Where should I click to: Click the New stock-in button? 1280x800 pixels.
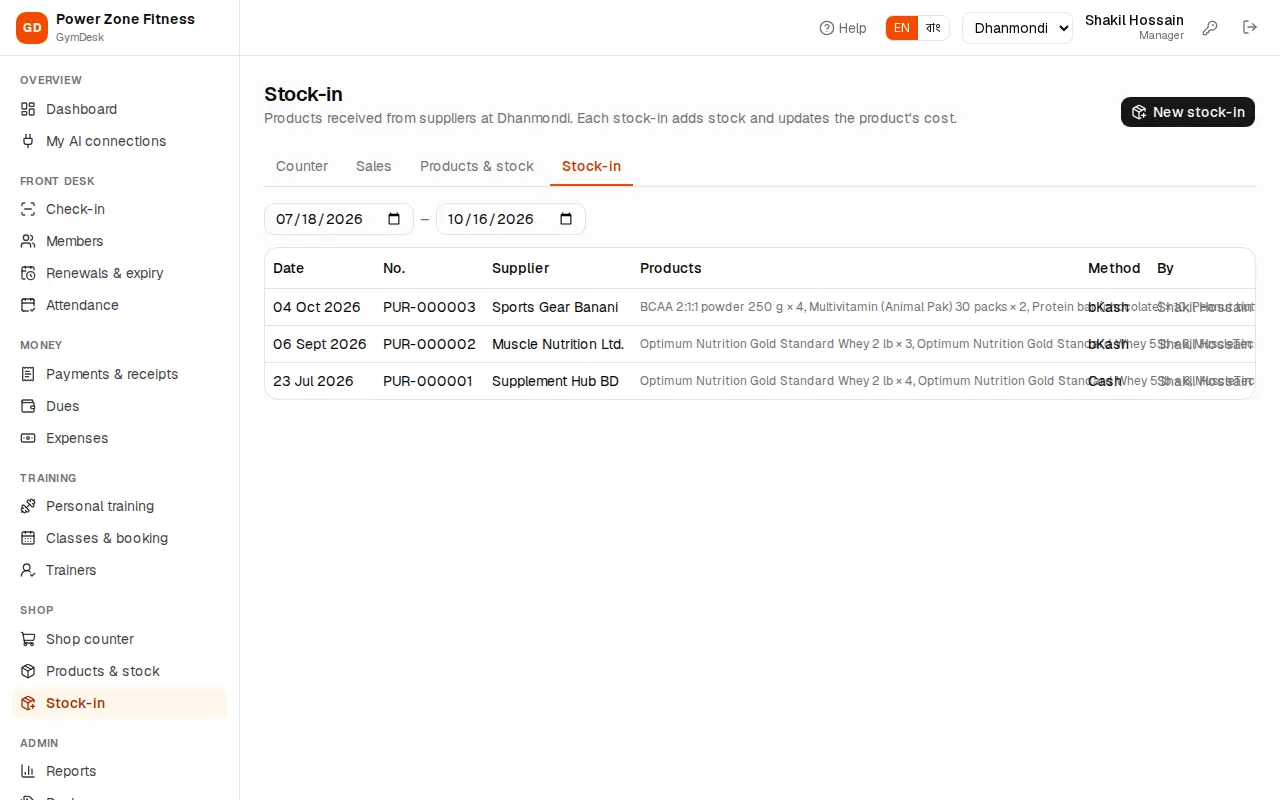(x=1188, y=112)
